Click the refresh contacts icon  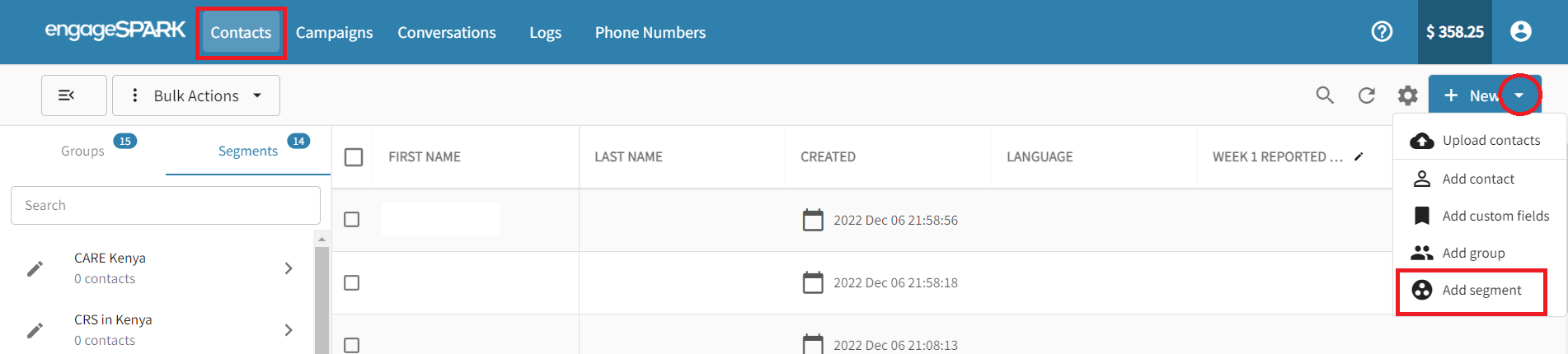(x=1367, y=95)
